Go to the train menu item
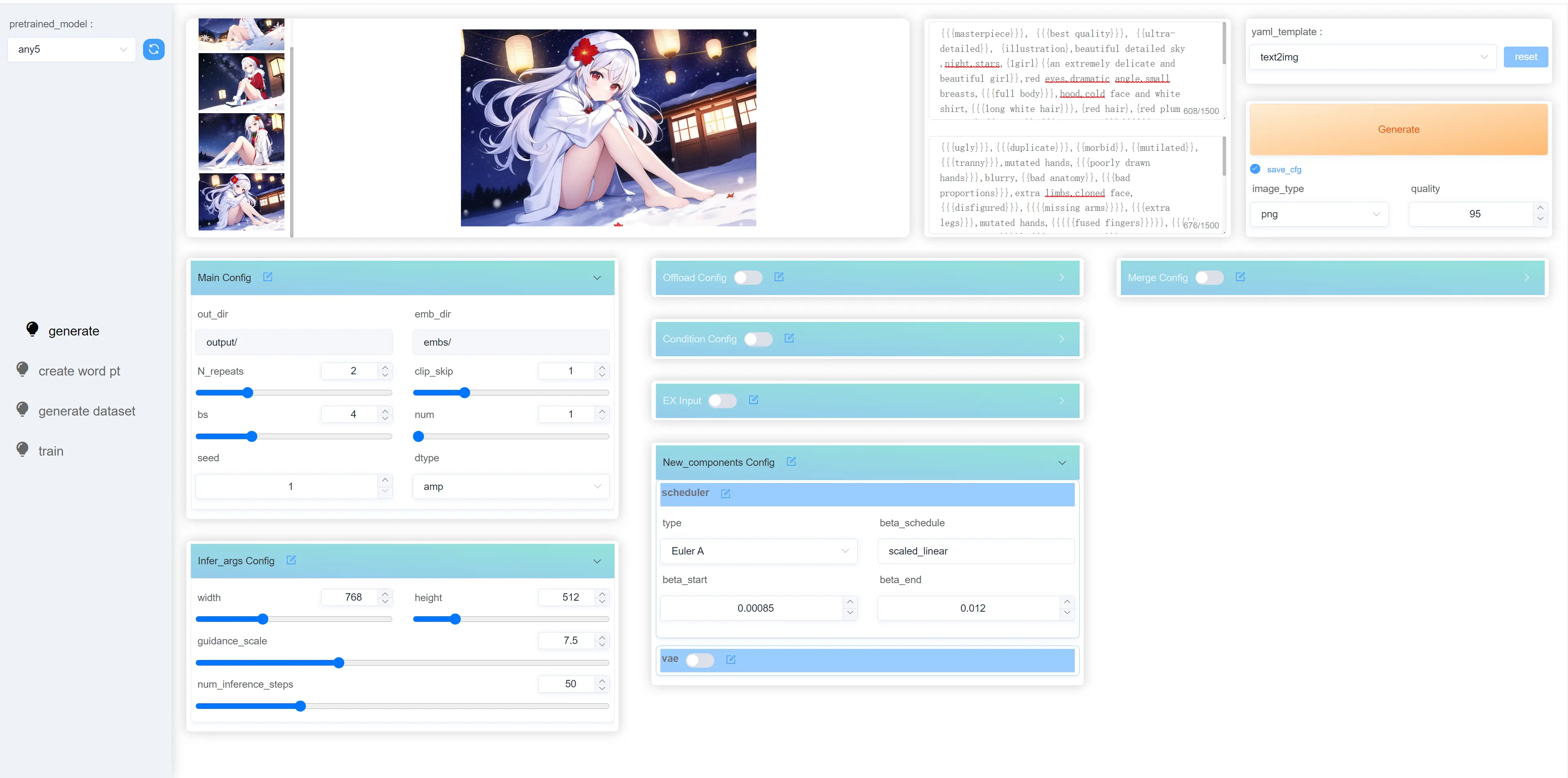 [x=51, y=451]
